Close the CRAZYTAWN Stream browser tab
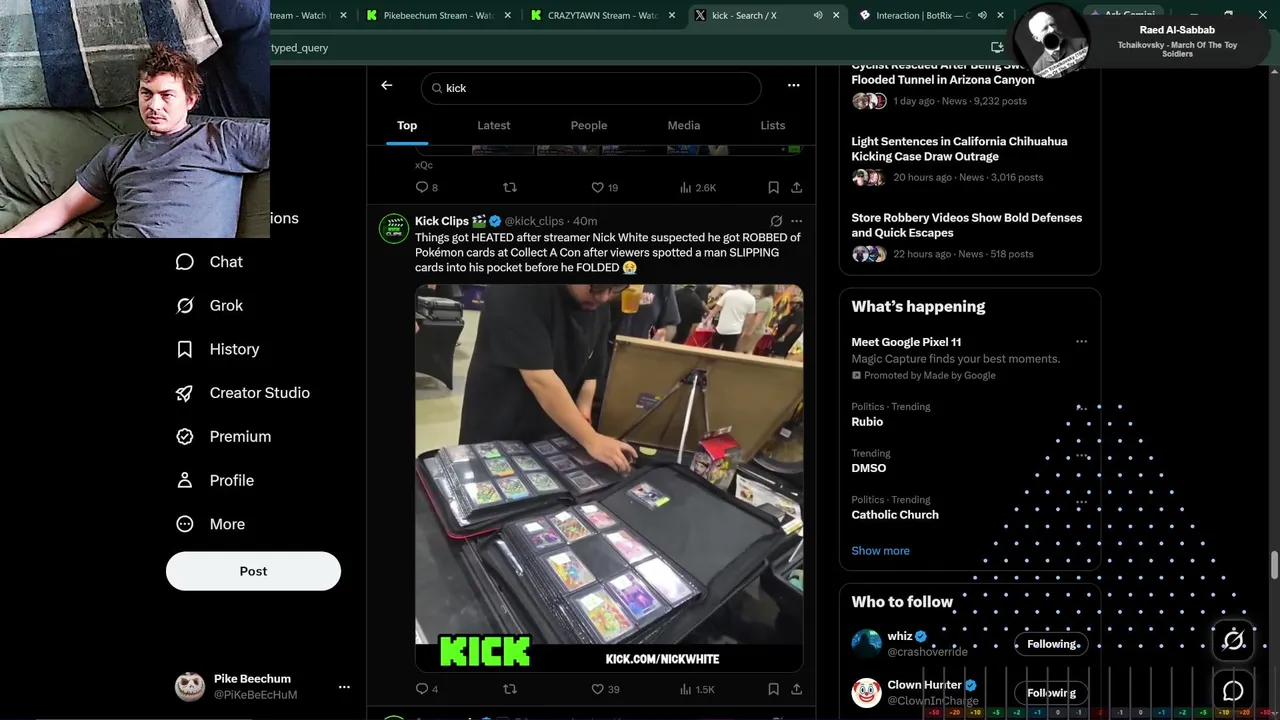This screenshot has width=1280, height=720. coord(671,15)
